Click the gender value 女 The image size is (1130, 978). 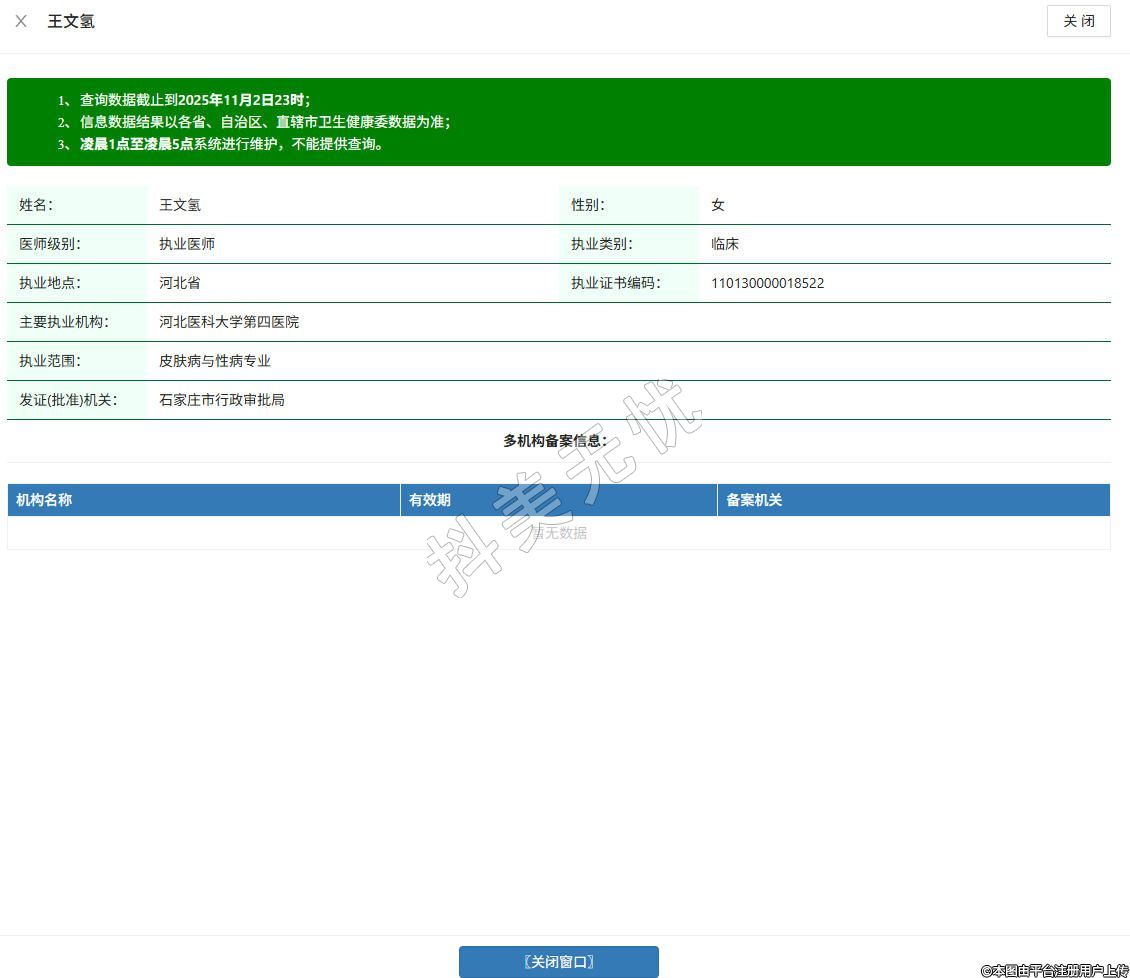point(718,205)
